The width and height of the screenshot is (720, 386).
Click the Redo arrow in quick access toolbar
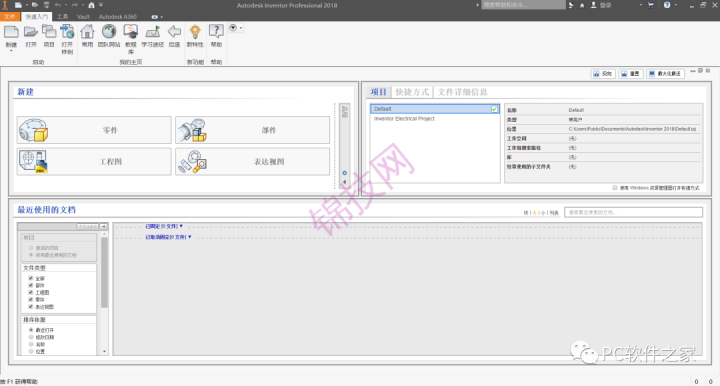[x=74, y=5]
